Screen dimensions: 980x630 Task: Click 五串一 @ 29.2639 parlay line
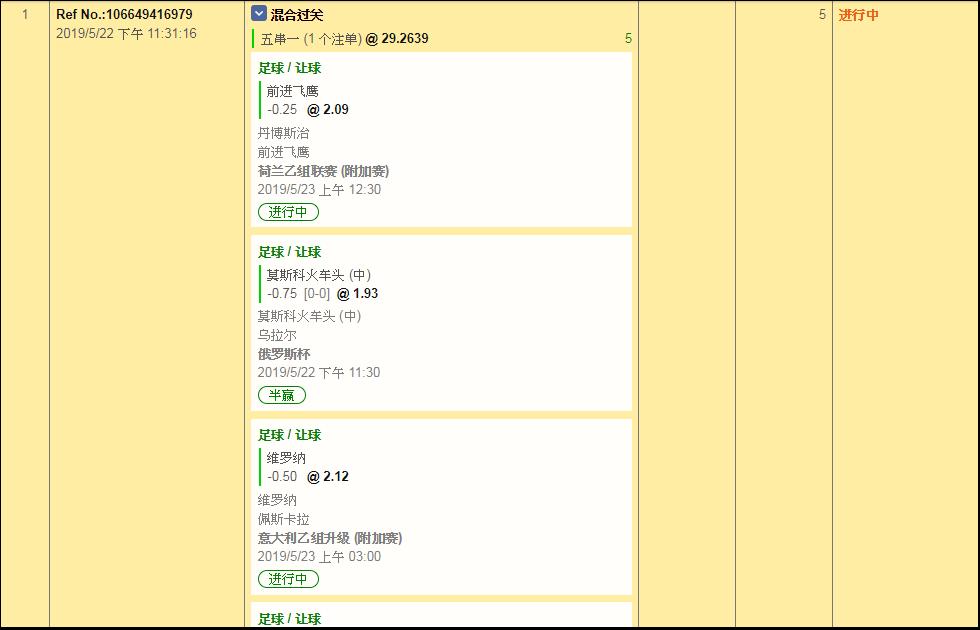click(344, 39)
